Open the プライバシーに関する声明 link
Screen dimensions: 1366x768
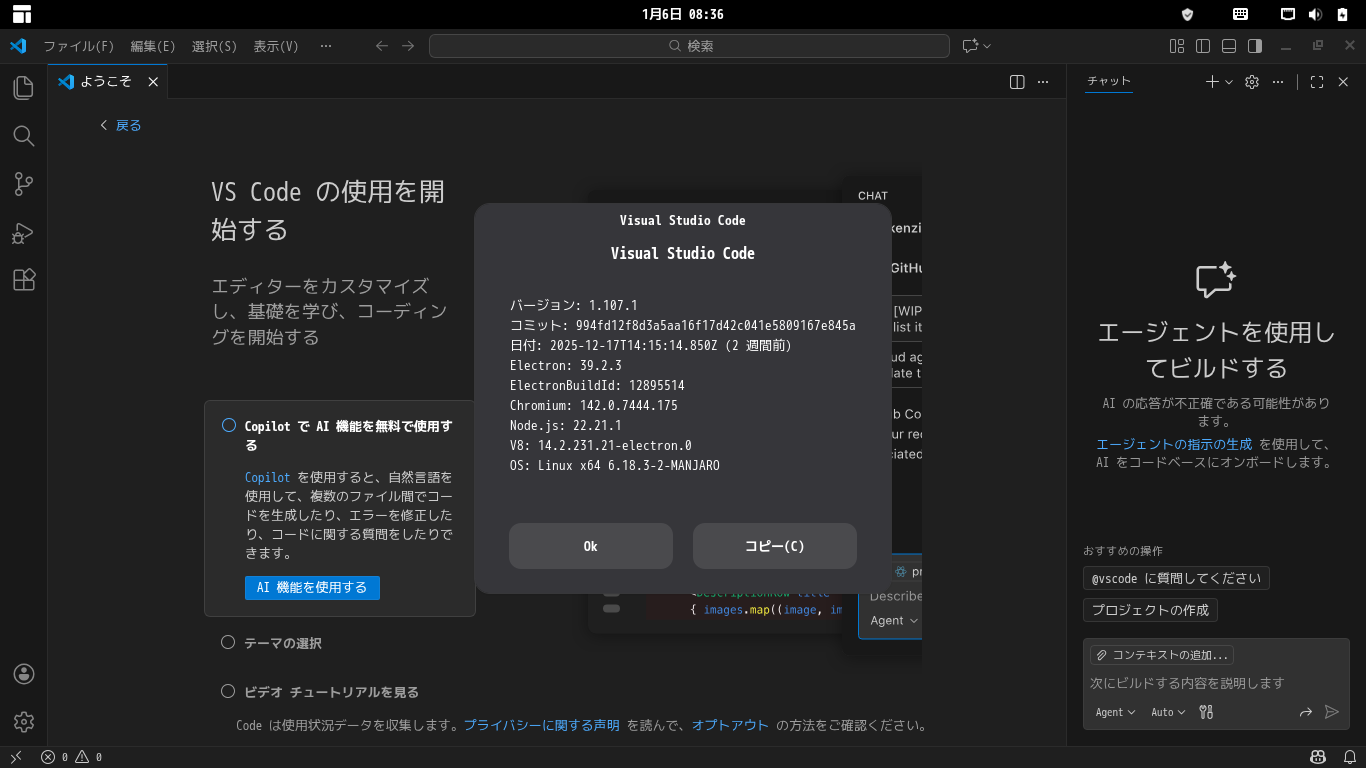point(541,726)
